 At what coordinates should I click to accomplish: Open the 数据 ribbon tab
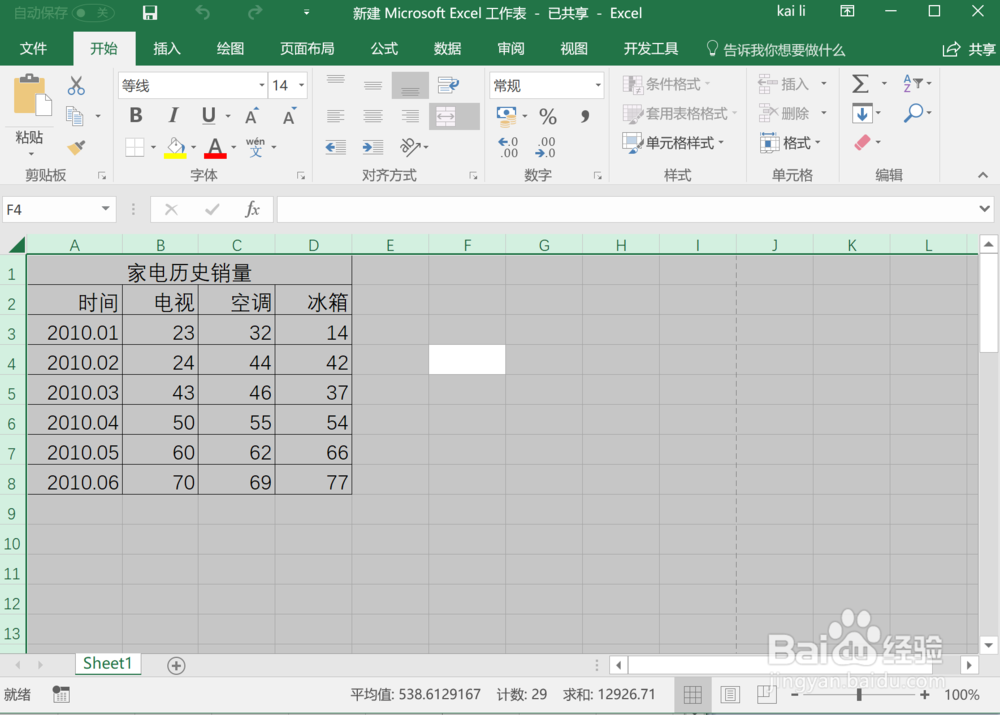[447, 48]
